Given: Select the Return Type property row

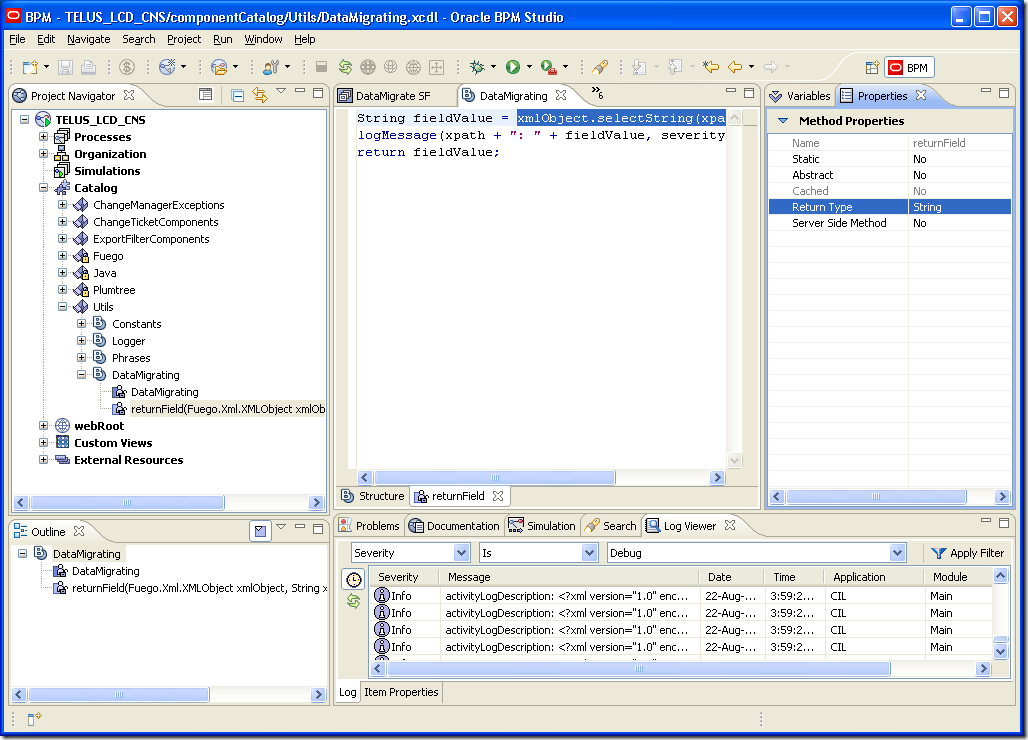Looking at the screenshot, I should (889, 207).
